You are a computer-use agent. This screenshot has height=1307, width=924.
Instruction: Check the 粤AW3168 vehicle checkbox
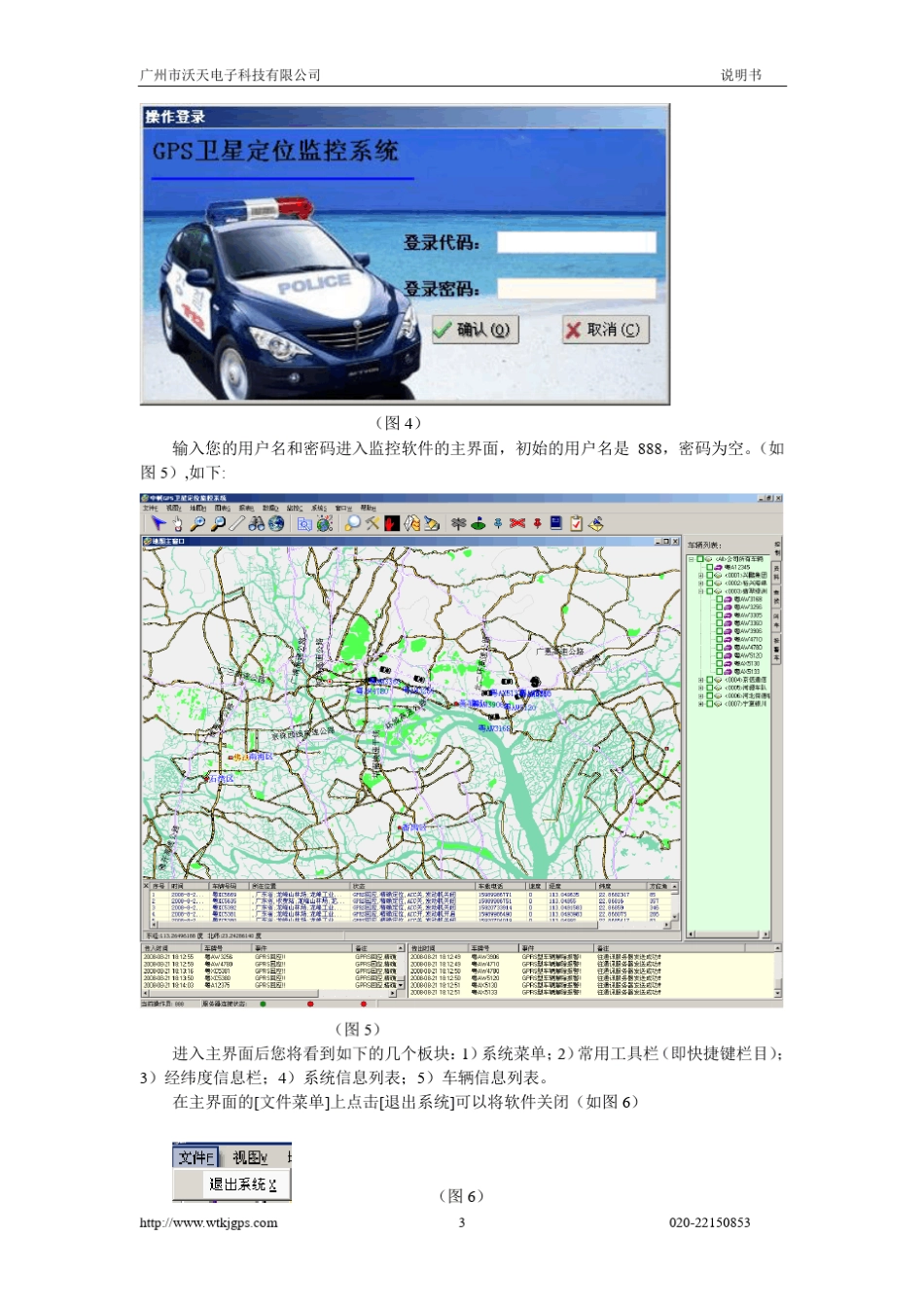[720, 599]
